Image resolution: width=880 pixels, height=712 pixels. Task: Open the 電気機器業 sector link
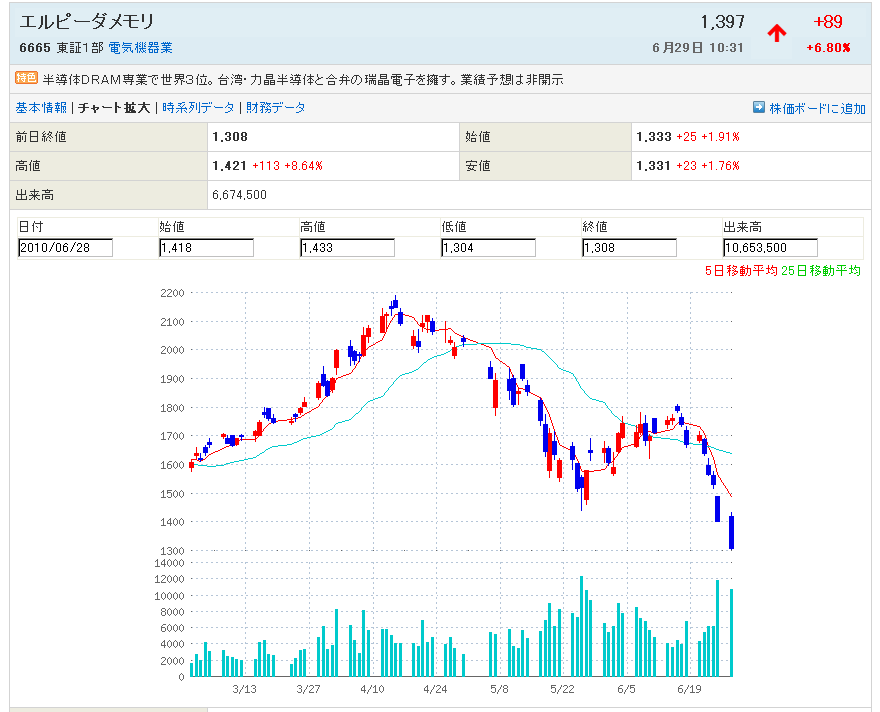click(x=140, y=48)
